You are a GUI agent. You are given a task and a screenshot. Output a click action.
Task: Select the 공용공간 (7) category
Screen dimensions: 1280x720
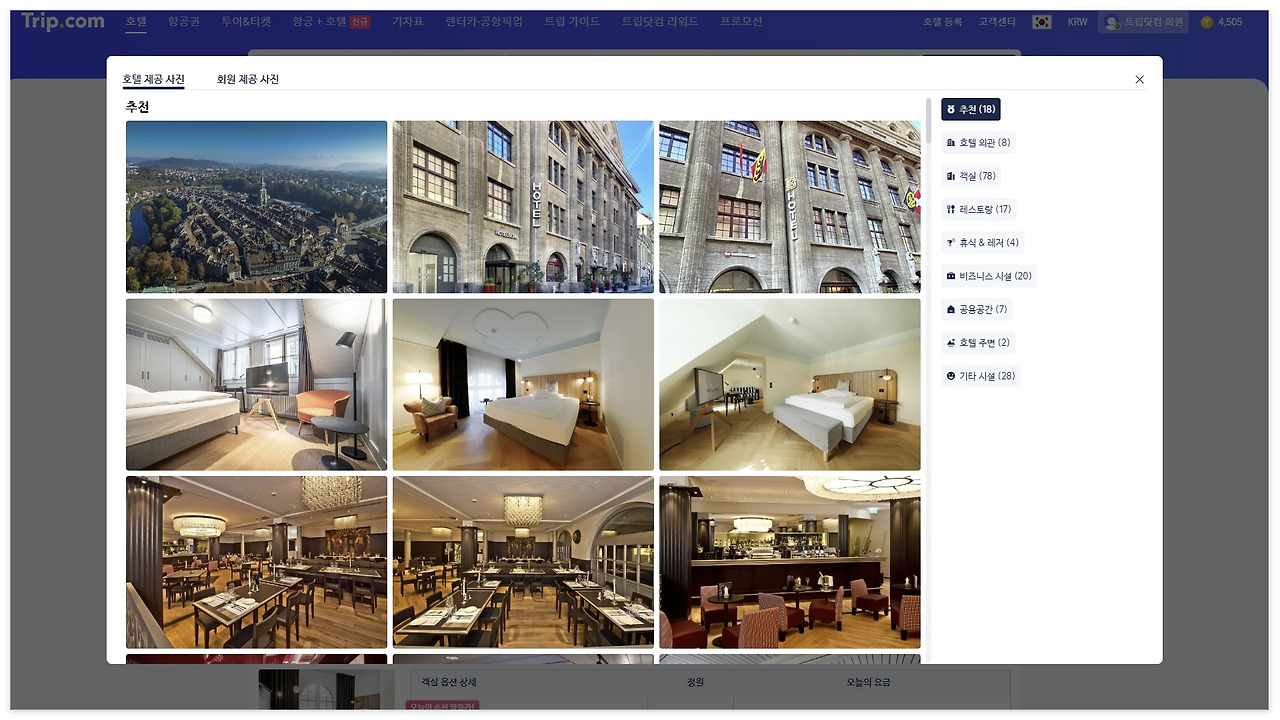[x=977, y=309]
